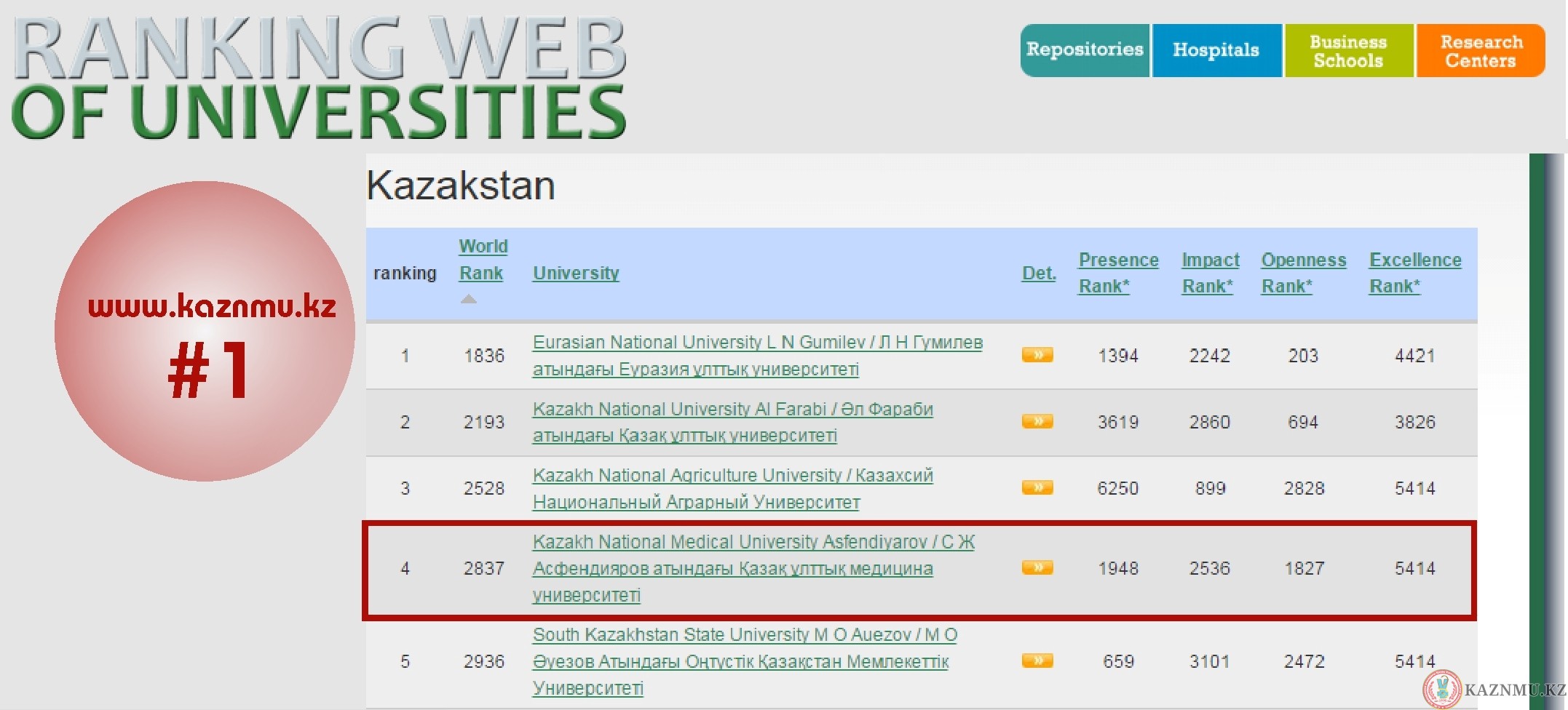Select impact rank value 2536

(1210, 568)
